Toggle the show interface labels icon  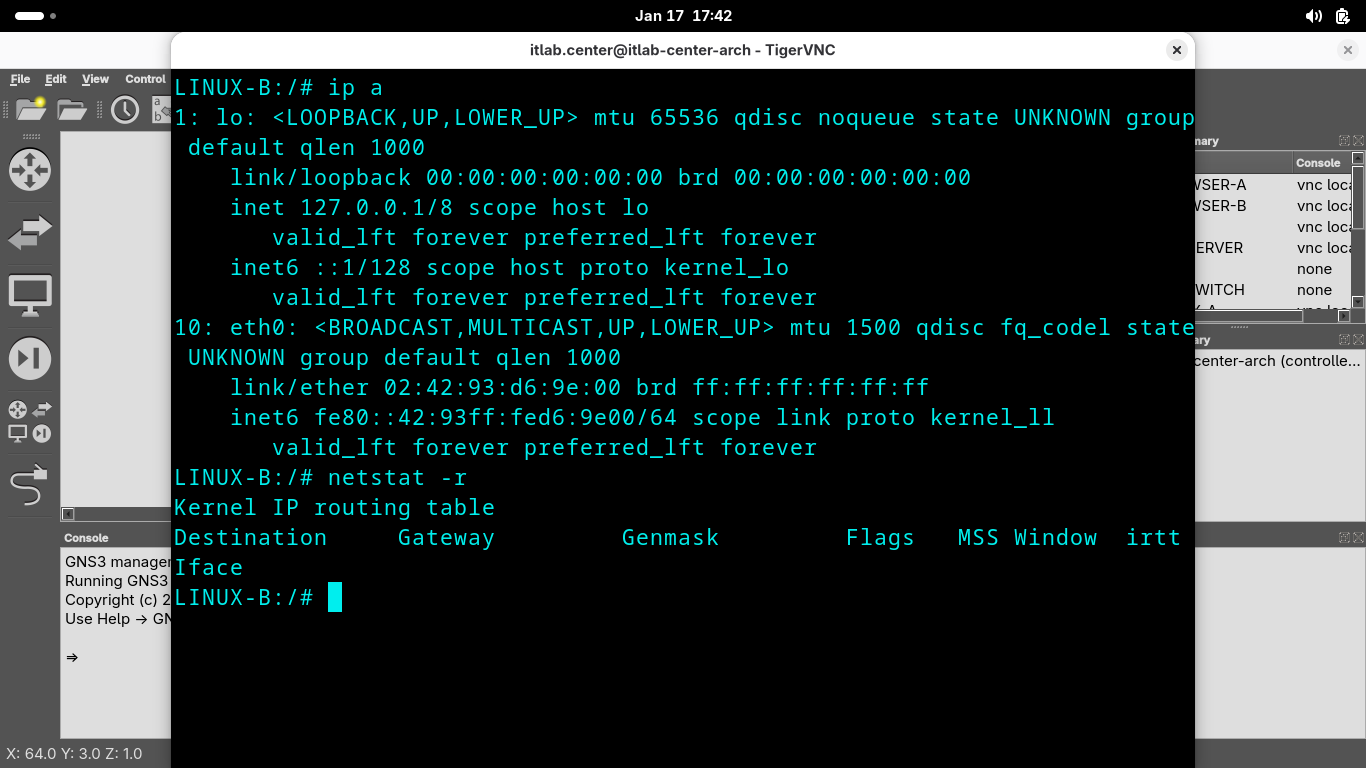(x=160, y=109)
